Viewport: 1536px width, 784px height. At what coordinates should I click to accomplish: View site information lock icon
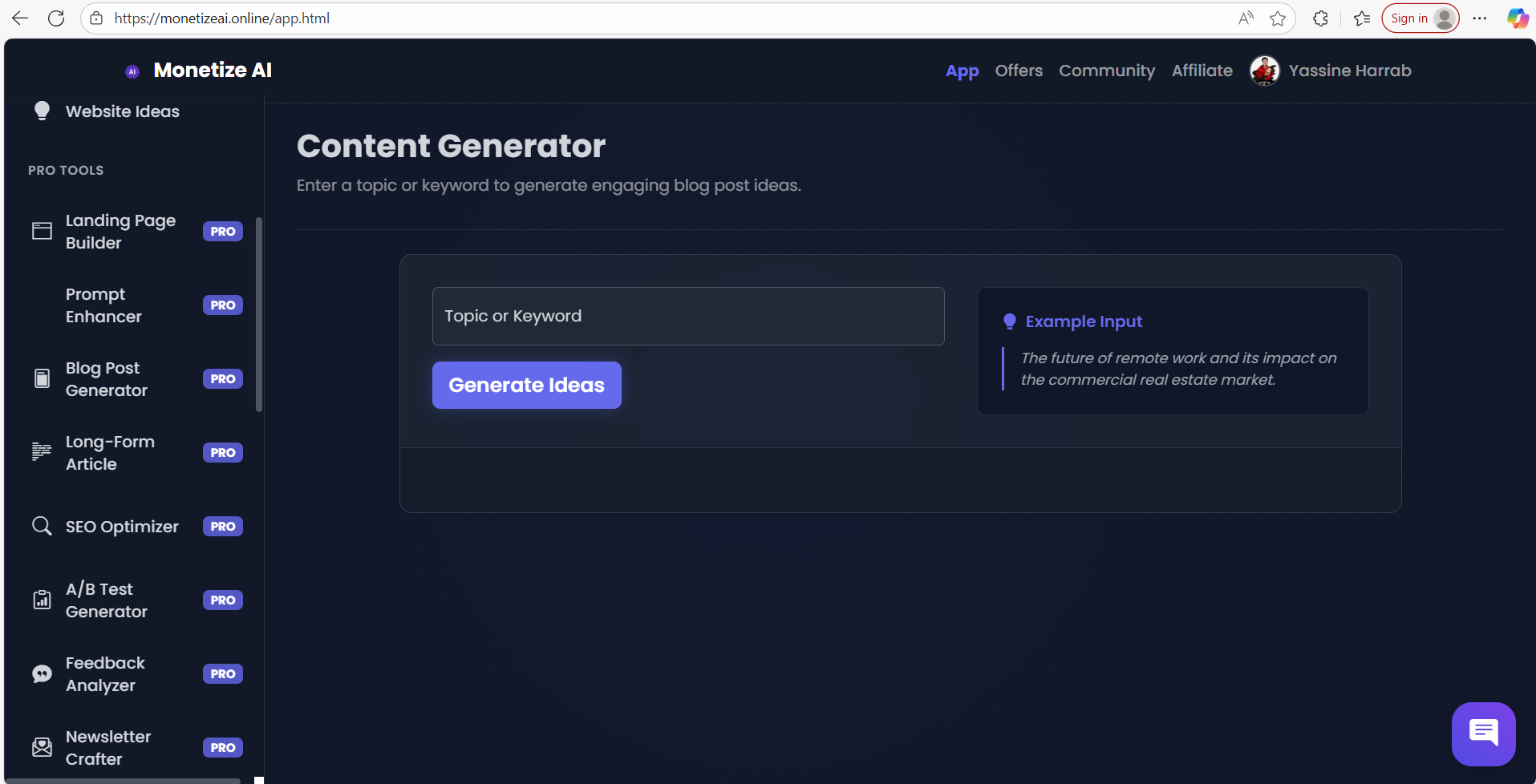pyautogui.click(x=96, y=18)
